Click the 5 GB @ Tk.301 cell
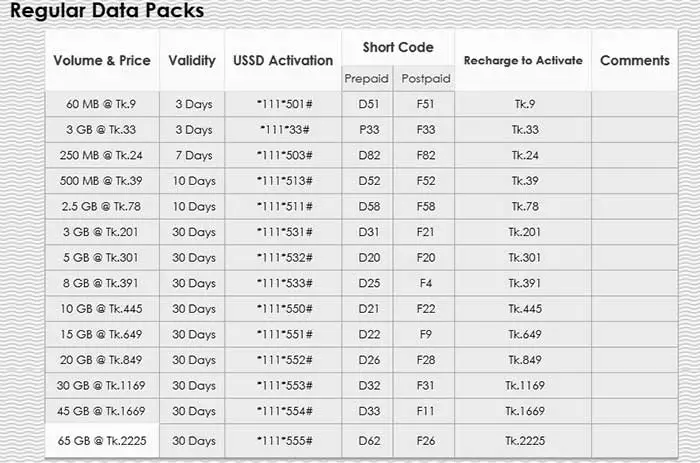The image size is (700, 463). 102,258
